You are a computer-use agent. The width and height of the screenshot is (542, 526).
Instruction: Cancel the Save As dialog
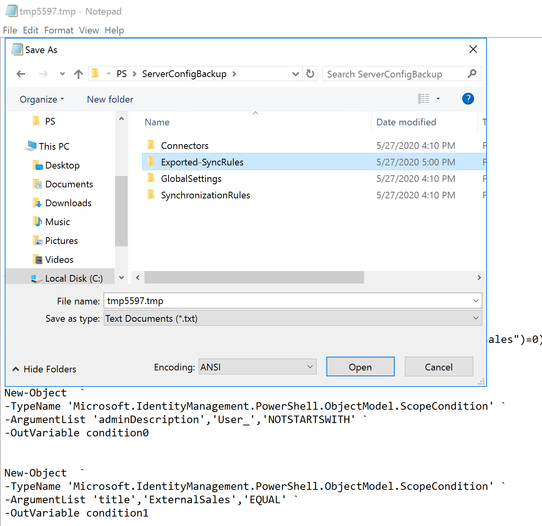(x=439, y=367)
